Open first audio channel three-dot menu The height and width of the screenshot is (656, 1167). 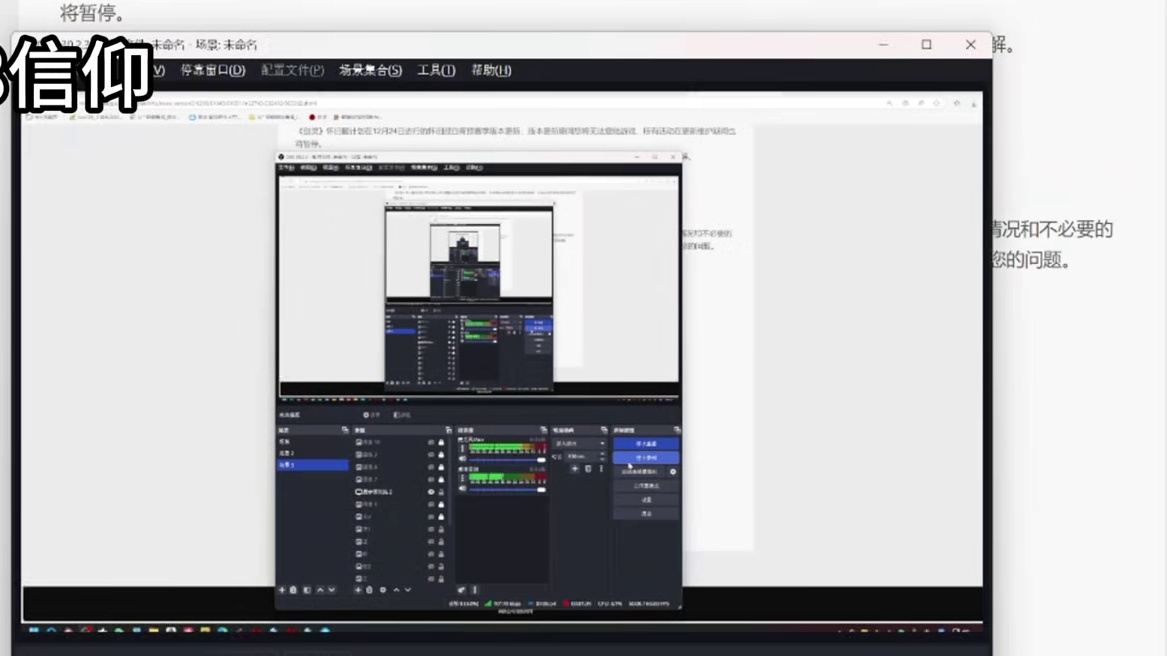462,449
